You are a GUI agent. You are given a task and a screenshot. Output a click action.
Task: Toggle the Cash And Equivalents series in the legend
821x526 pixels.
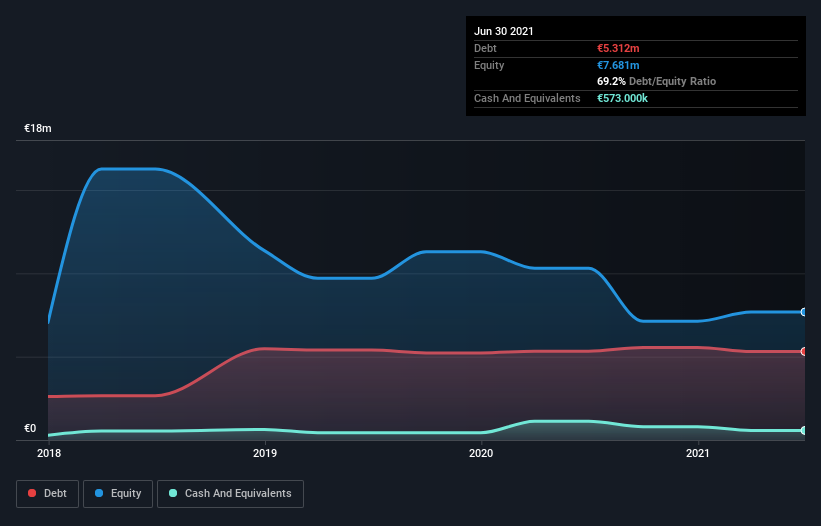[x=230, y=494]
